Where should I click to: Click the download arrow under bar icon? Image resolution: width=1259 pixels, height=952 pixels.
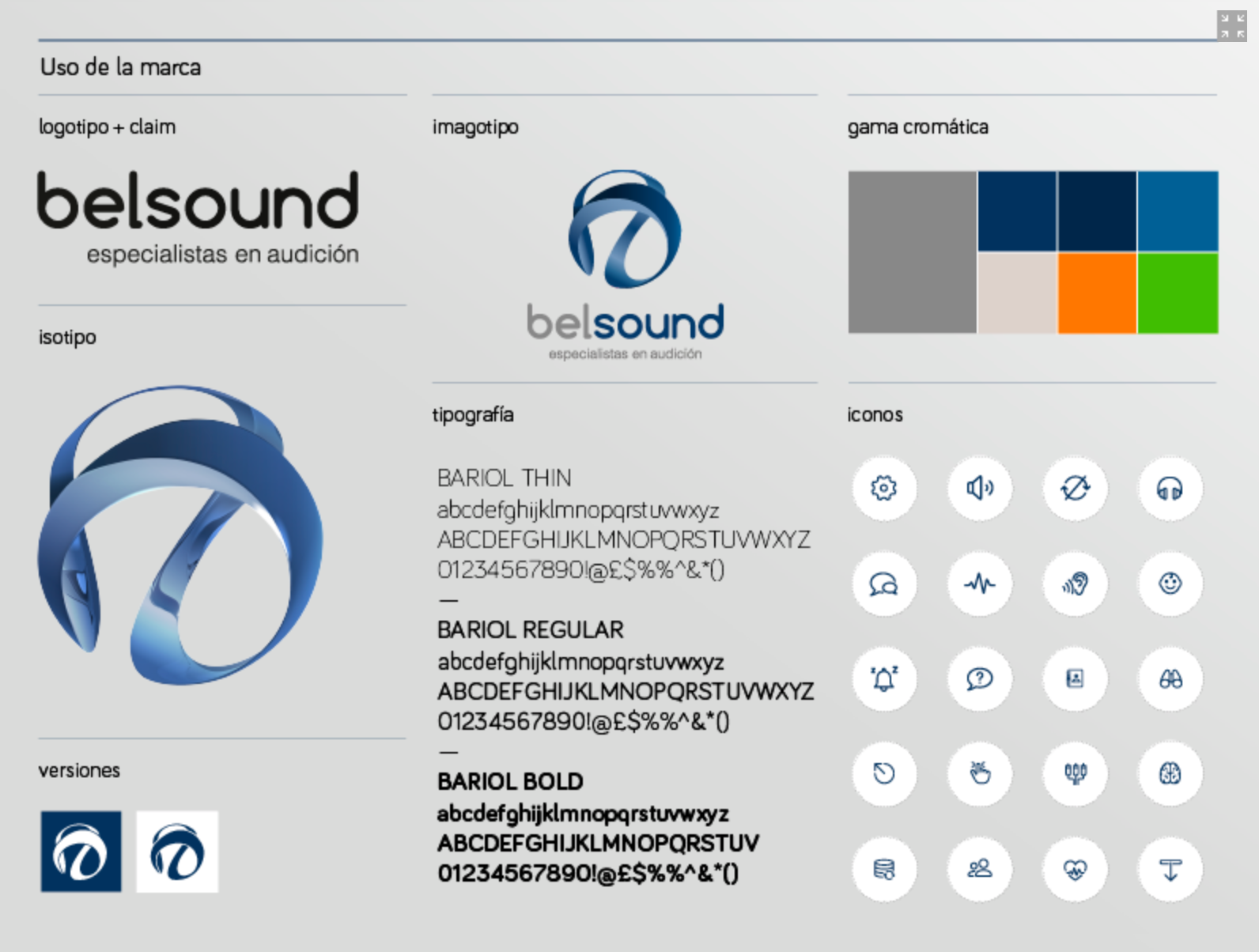pyautogui.click(x=1170, y=870)
